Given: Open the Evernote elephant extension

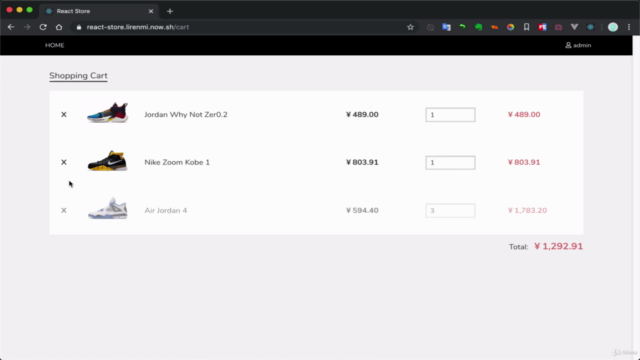Looking at the screenshot, I should 478,27.
